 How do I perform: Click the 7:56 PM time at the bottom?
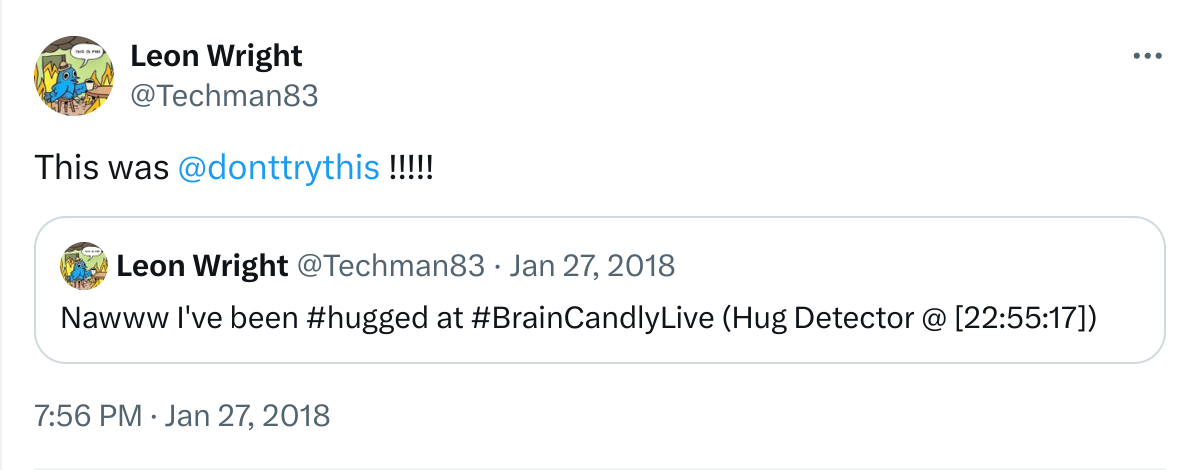tap(88, 415)
